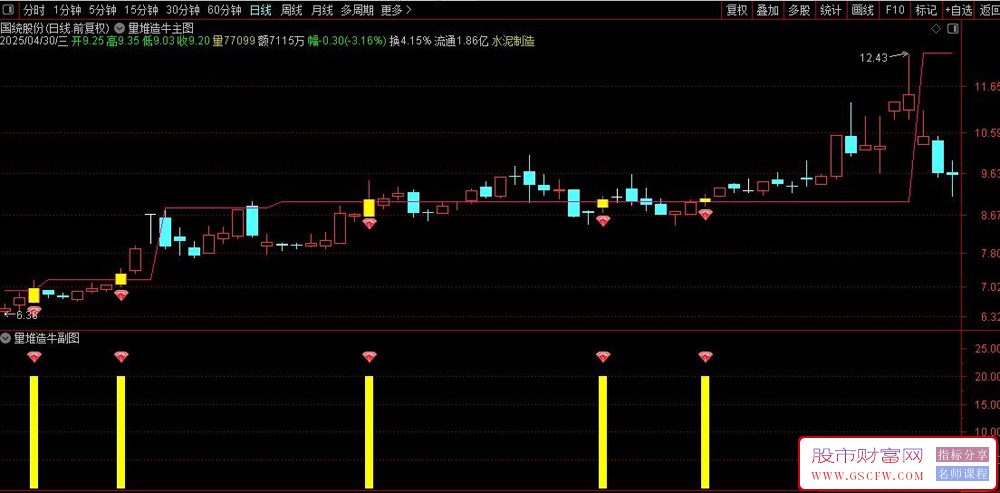
Task: Click the 6.38 low price label
Action: click(x=27, y=314)
